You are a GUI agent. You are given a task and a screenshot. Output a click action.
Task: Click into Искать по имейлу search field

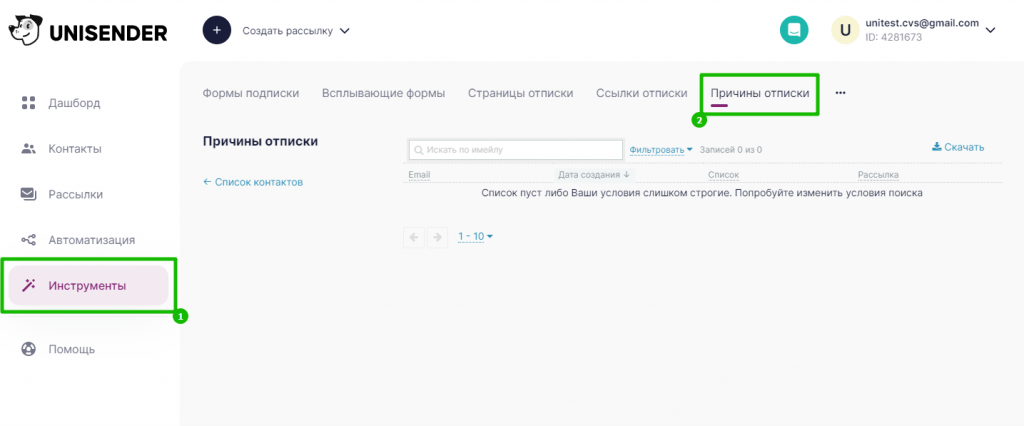tap(515, 150)
